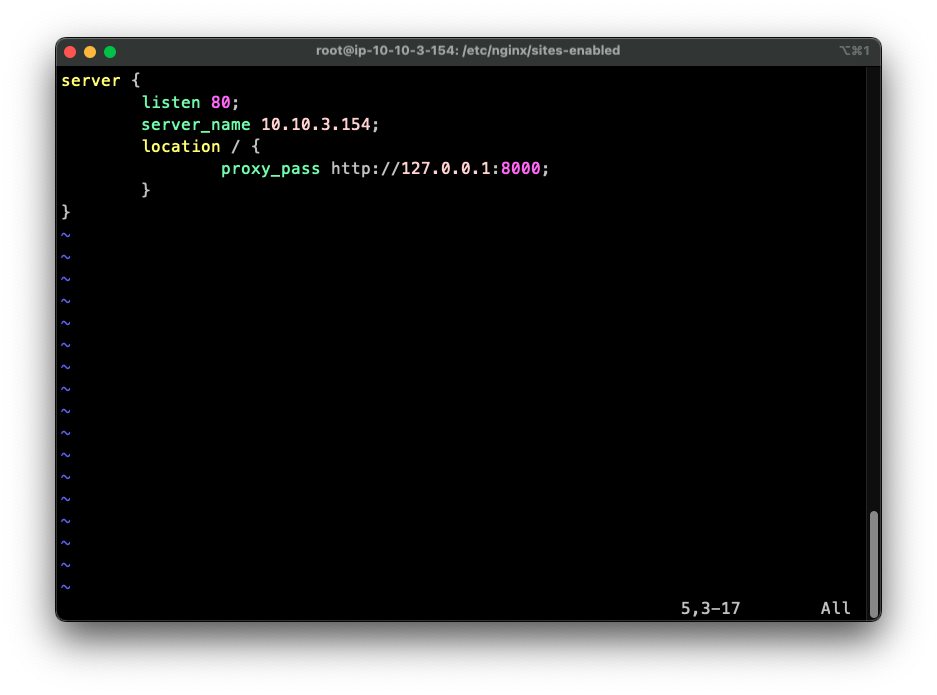Click the server_name directive text
The width and height of the screenshot is (937, 695).
coord(195,124)
